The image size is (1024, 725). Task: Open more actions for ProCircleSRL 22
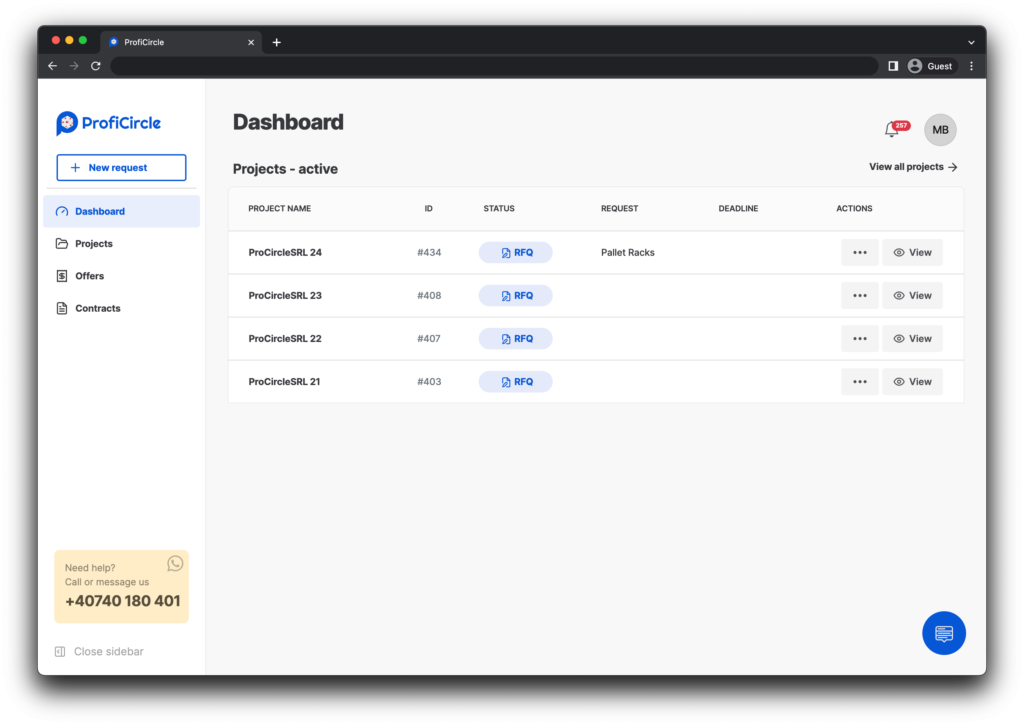click(x=859, y=339)
